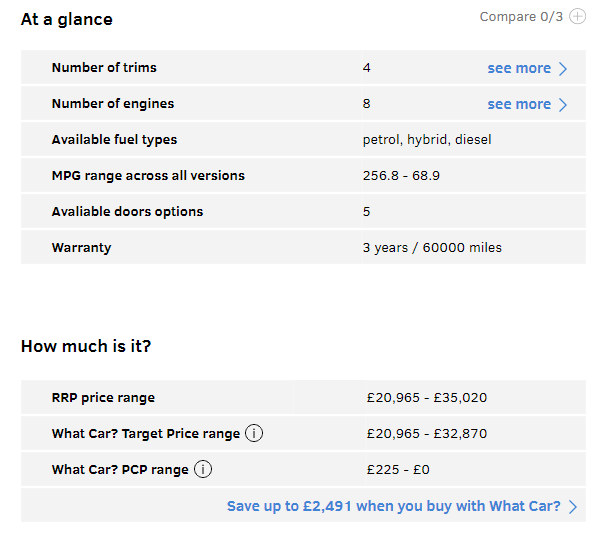Open info icon beside Target Price range

click(x=254, y=433)
